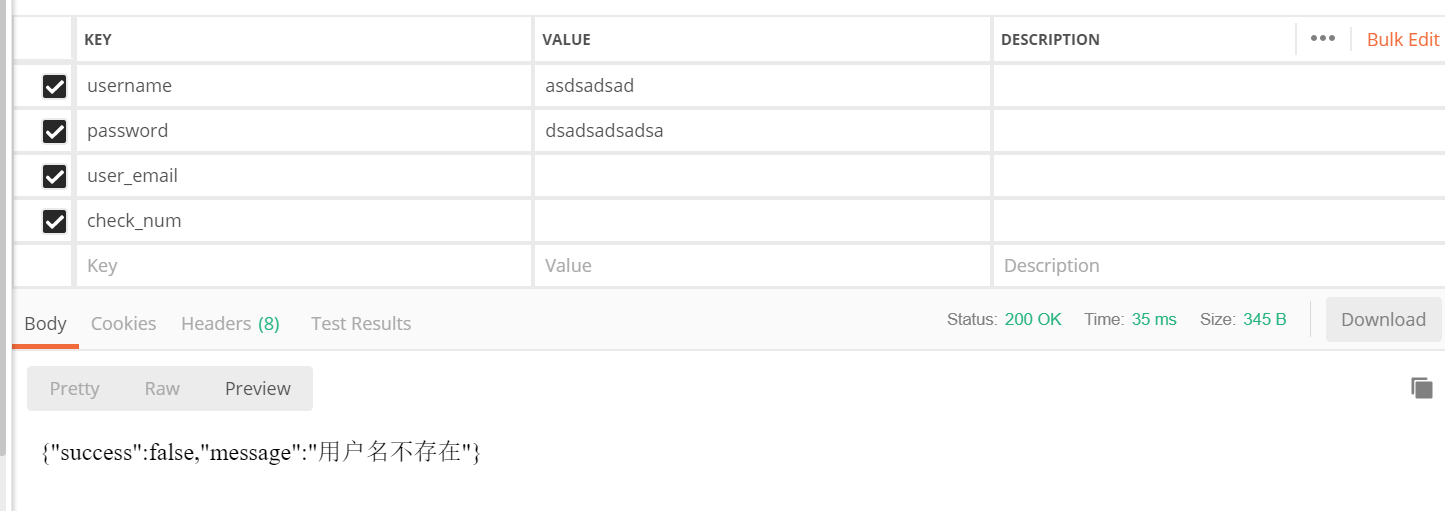This screenshot has width=1445, height=511.
Task: Click the empty check_num value cell
Action: [760, 221]
